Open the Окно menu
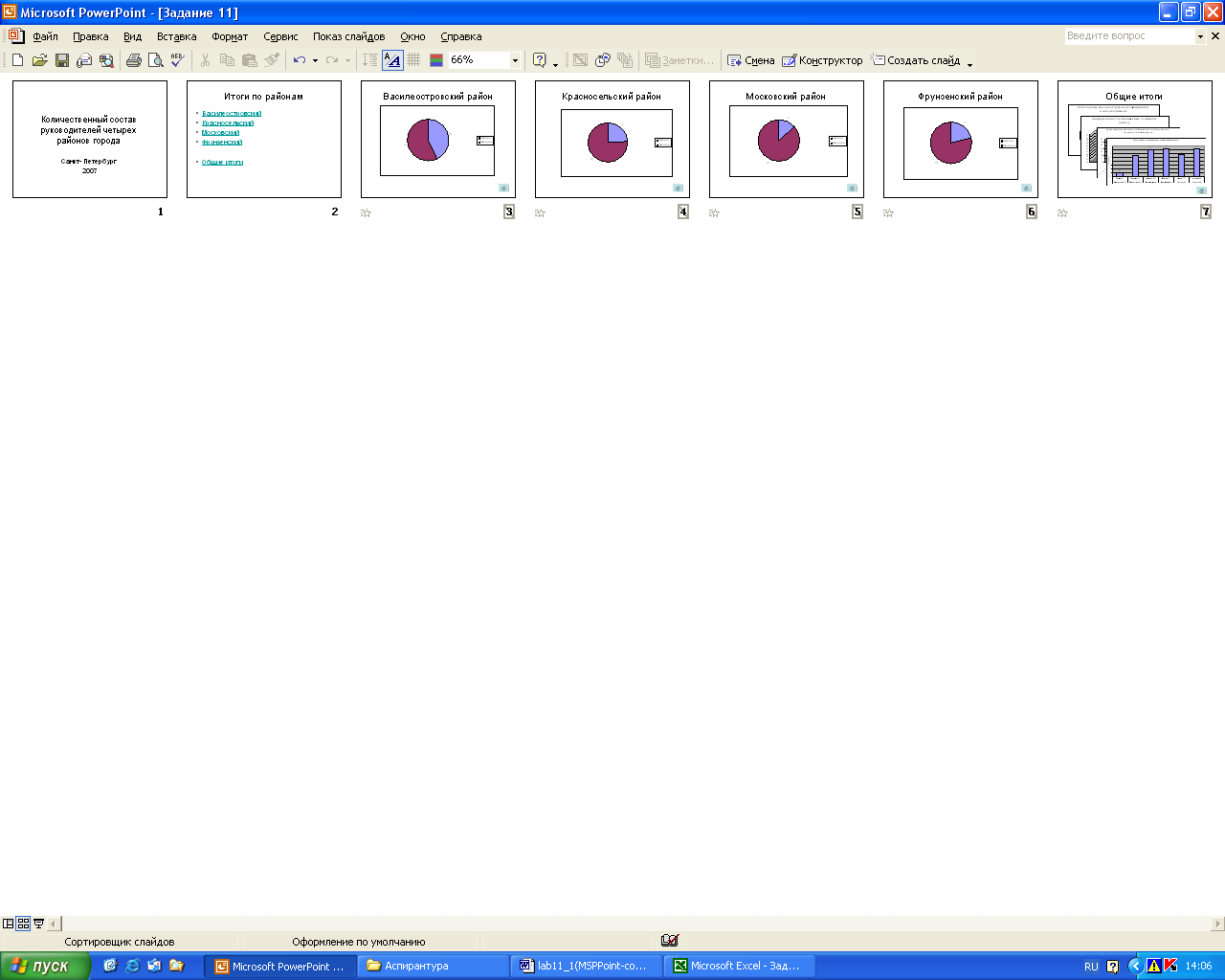The height and width of the screenshot is (980, 1225). 412,36
